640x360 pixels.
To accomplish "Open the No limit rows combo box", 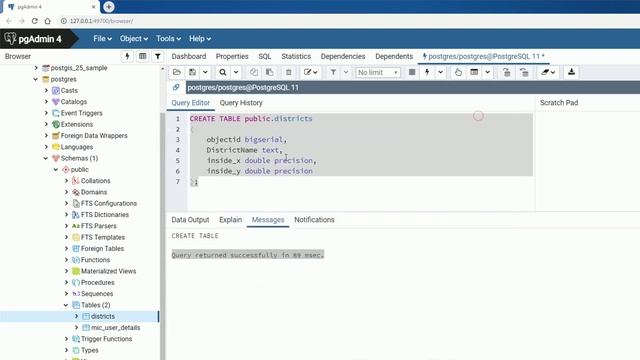I will [x=378, y=72].
